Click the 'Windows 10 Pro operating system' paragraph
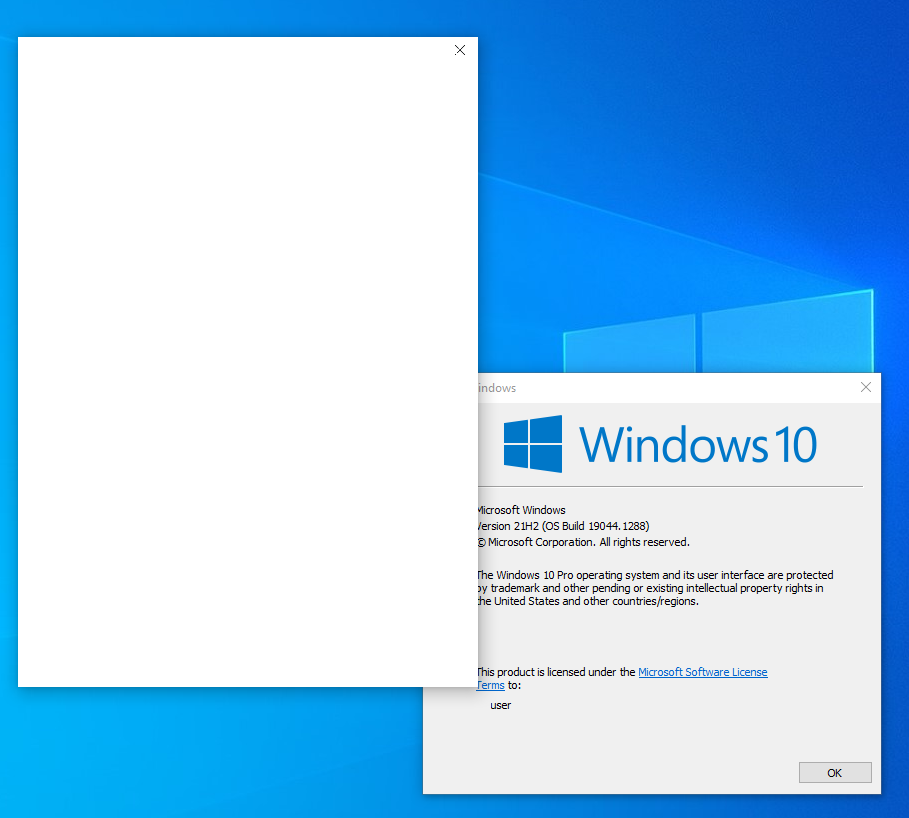 click(x=655, y=588)
